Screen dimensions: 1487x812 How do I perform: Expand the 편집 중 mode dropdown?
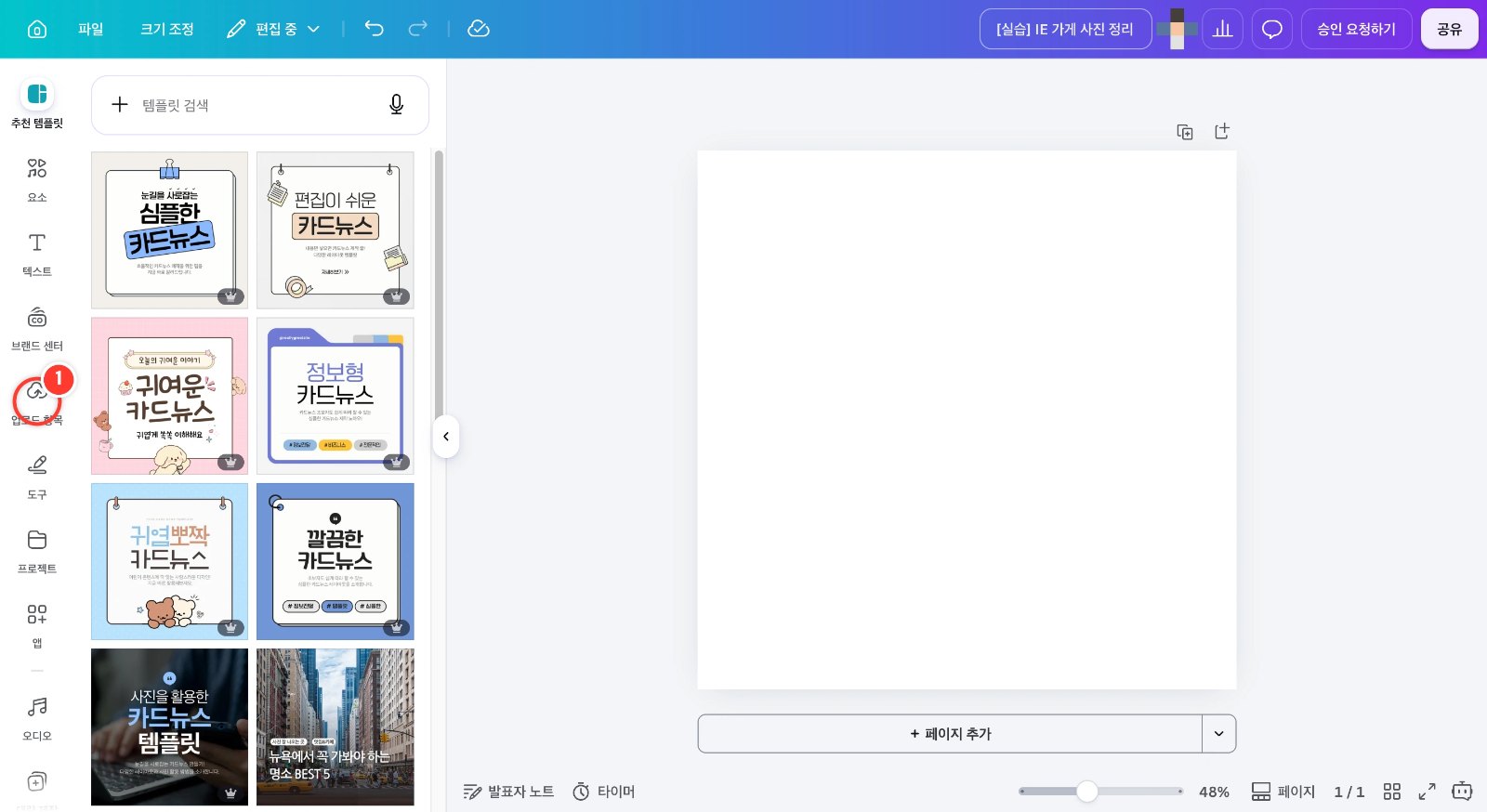coord(274,29)
